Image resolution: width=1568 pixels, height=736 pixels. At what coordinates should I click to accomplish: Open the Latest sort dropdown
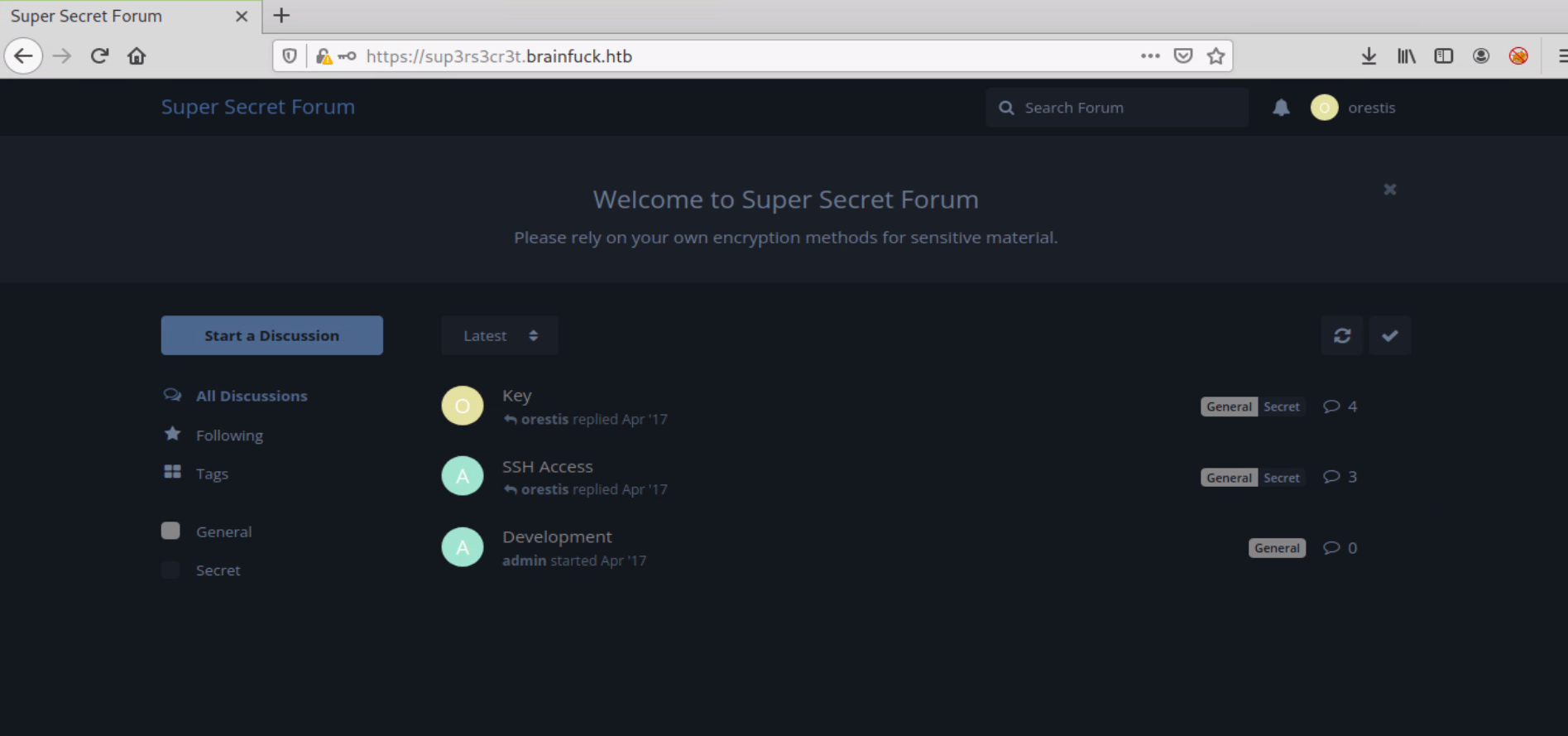(x=499, y=335)
